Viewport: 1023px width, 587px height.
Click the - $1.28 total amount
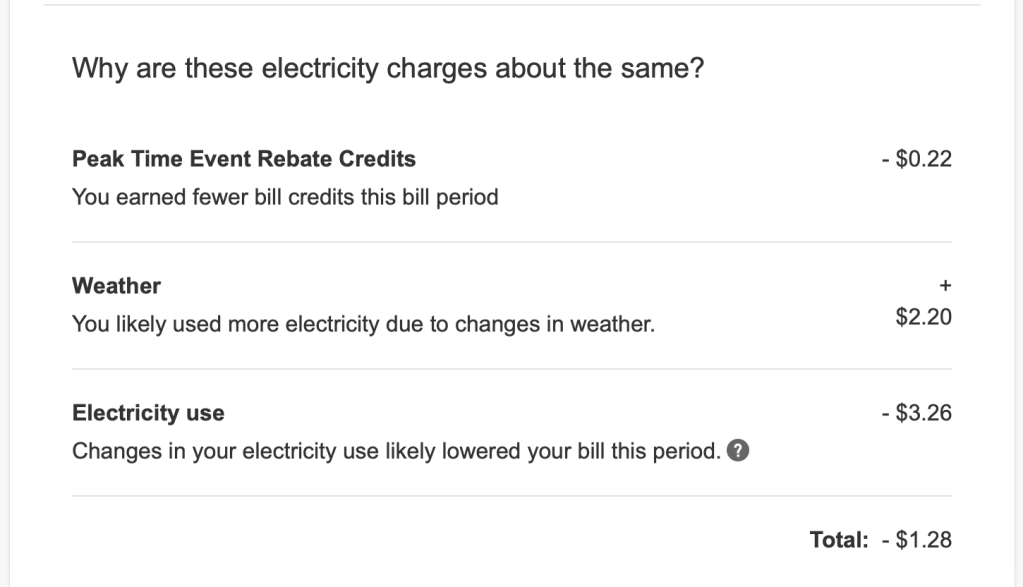[917, 540]
